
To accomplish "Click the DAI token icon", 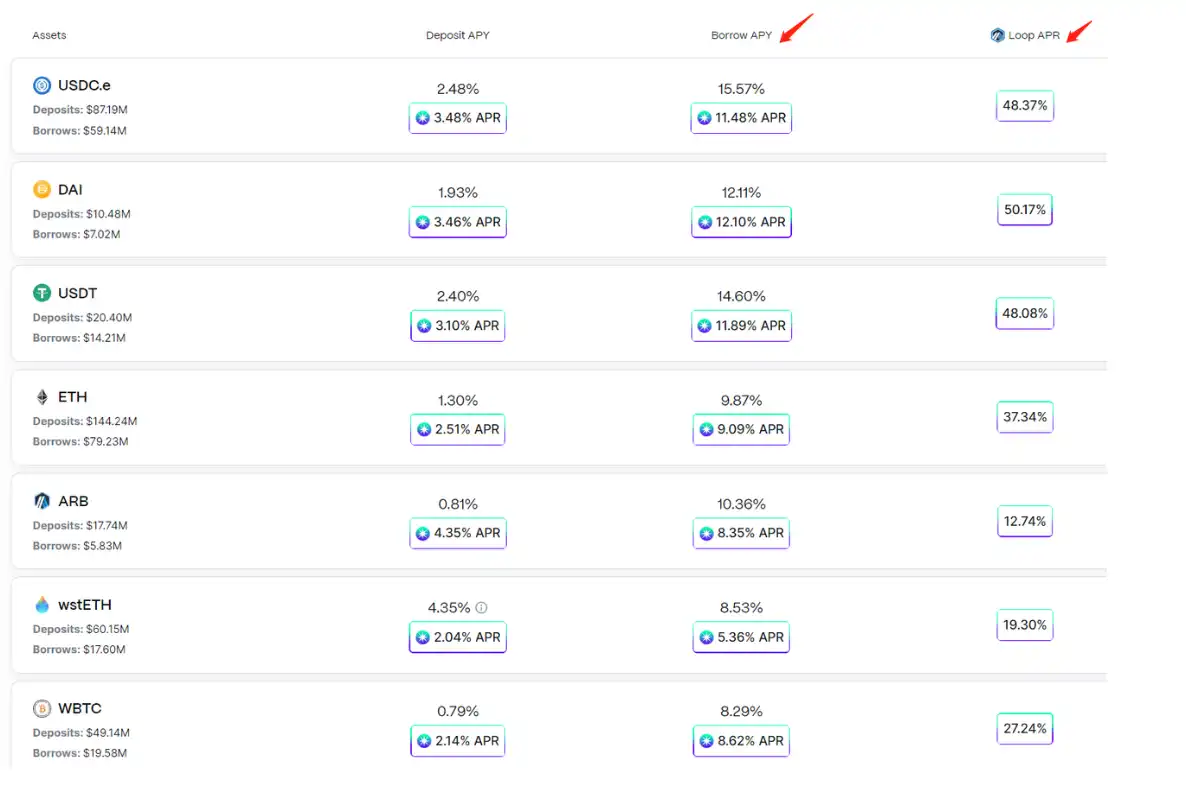I will point(42,190).
